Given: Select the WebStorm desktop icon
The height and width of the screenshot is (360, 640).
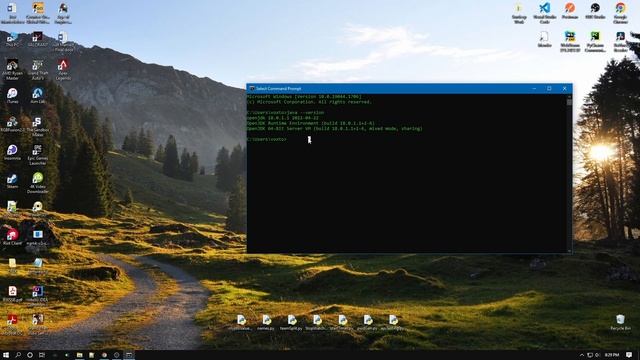Looking at the screenshot, I should pos(570,41).
